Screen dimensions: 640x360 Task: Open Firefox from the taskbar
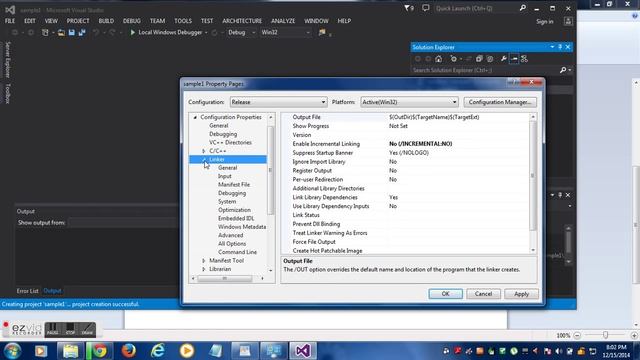(x=129, y=351)
